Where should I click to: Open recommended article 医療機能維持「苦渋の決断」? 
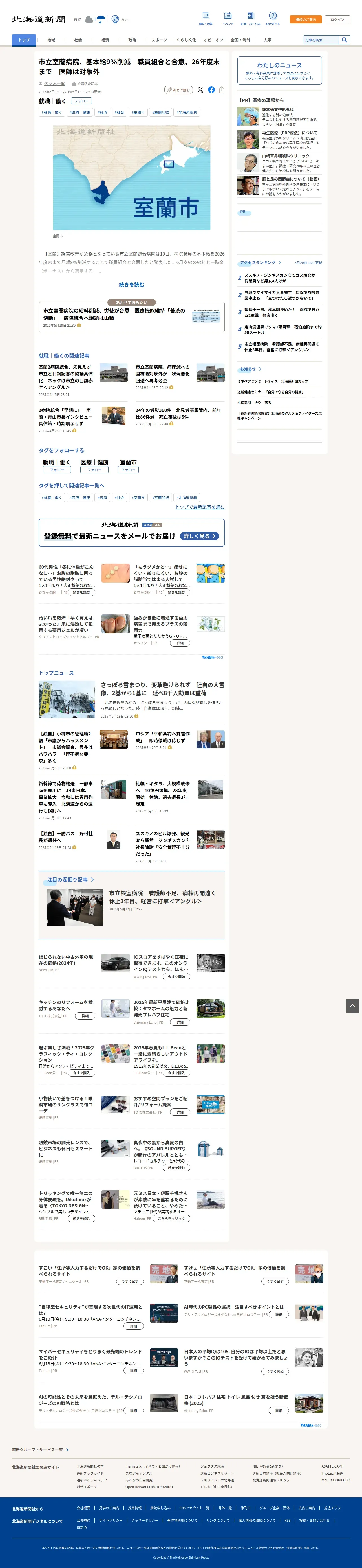coord(114,314)
